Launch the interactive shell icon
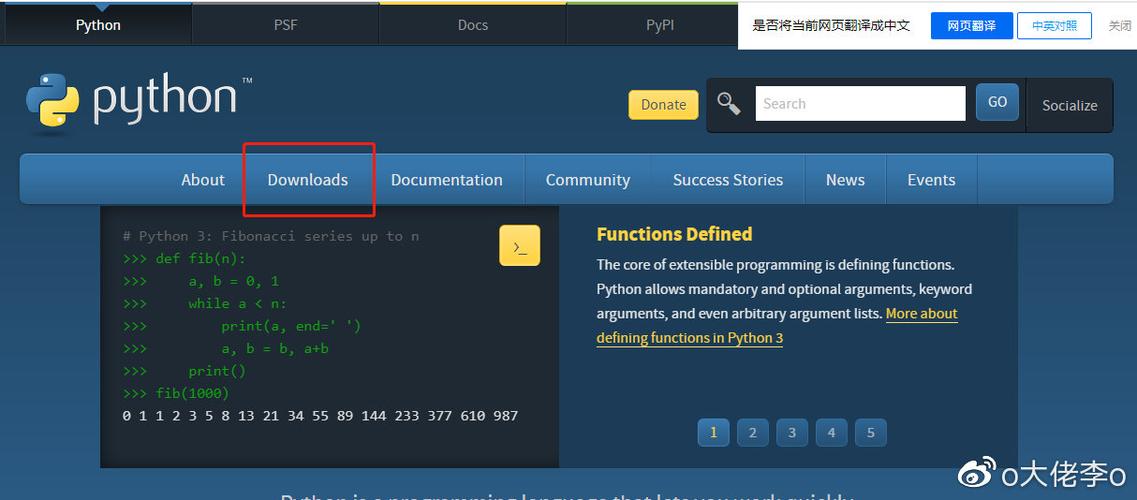Screen dimensions: 1137x500 pyautogui.click(x=519, y=245)
